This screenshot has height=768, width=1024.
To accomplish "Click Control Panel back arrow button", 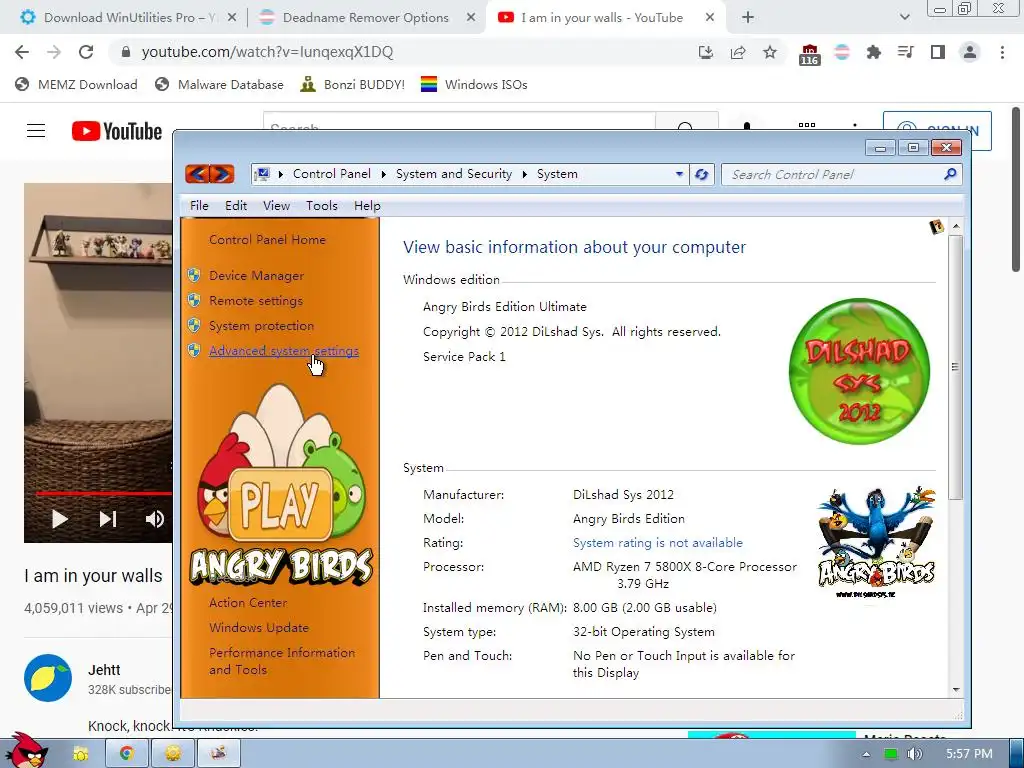I will tap(198, 174).
